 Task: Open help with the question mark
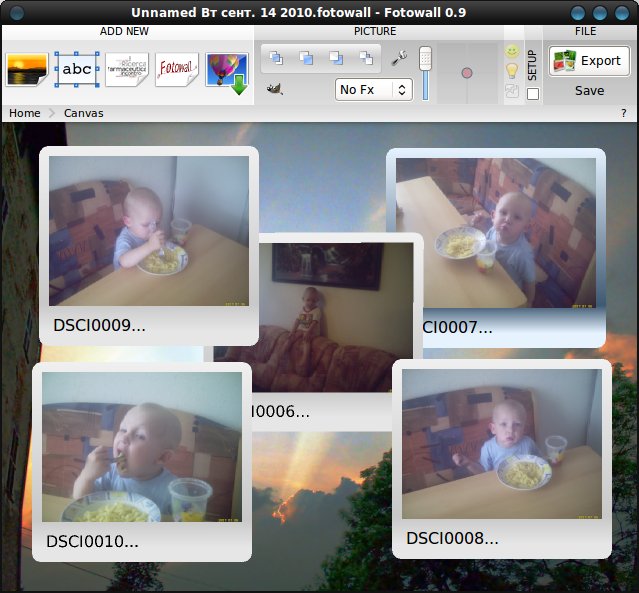tap(624, 113)
